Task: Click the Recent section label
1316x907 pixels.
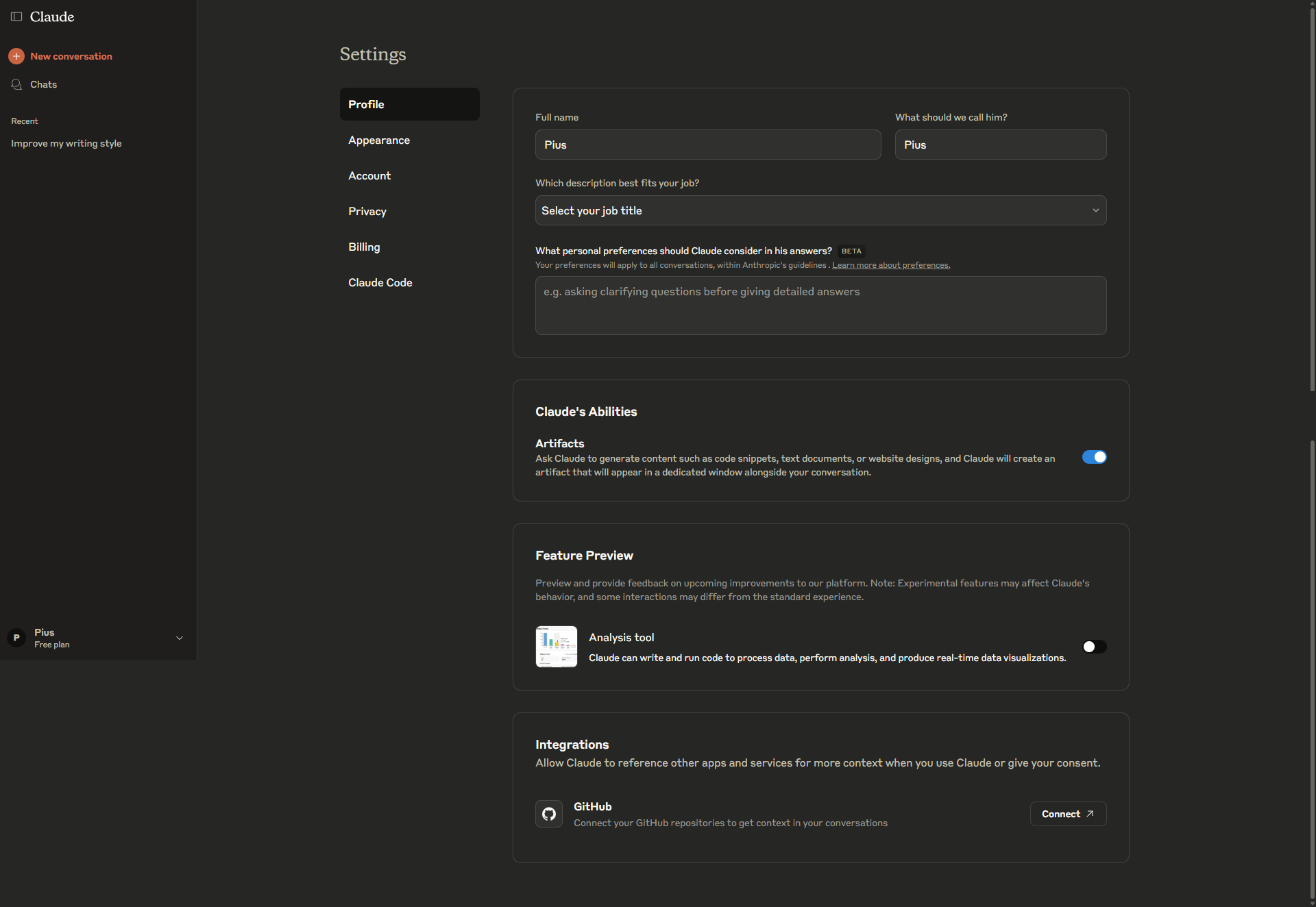Action: click(x=25, y=121)
